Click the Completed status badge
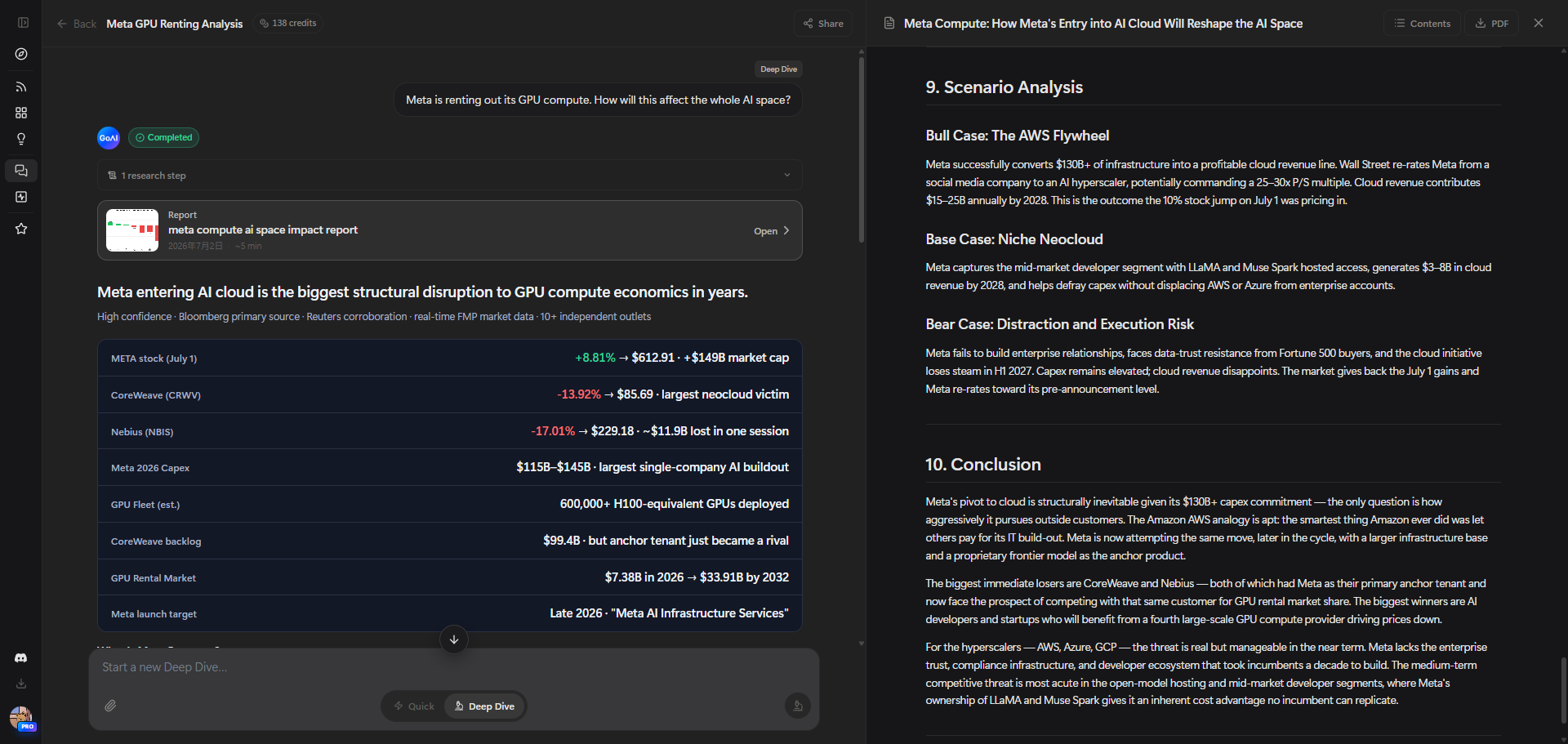 (163, 137)
